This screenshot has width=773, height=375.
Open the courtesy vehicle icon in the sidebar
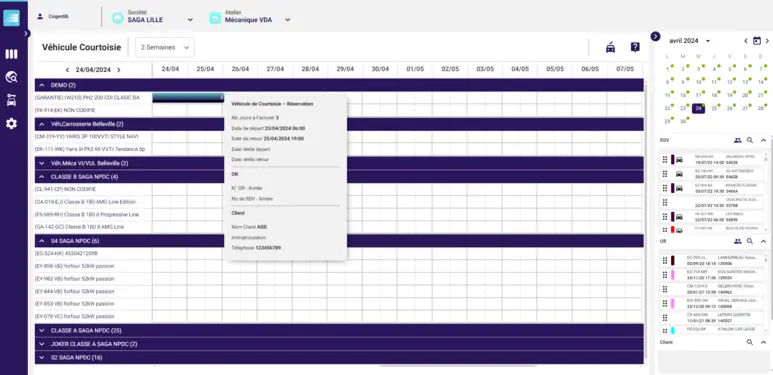(11, 100)
